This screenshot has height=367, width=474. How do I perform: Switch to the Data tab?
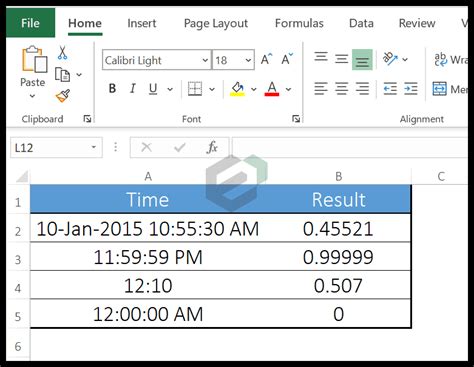click(361, 23)
